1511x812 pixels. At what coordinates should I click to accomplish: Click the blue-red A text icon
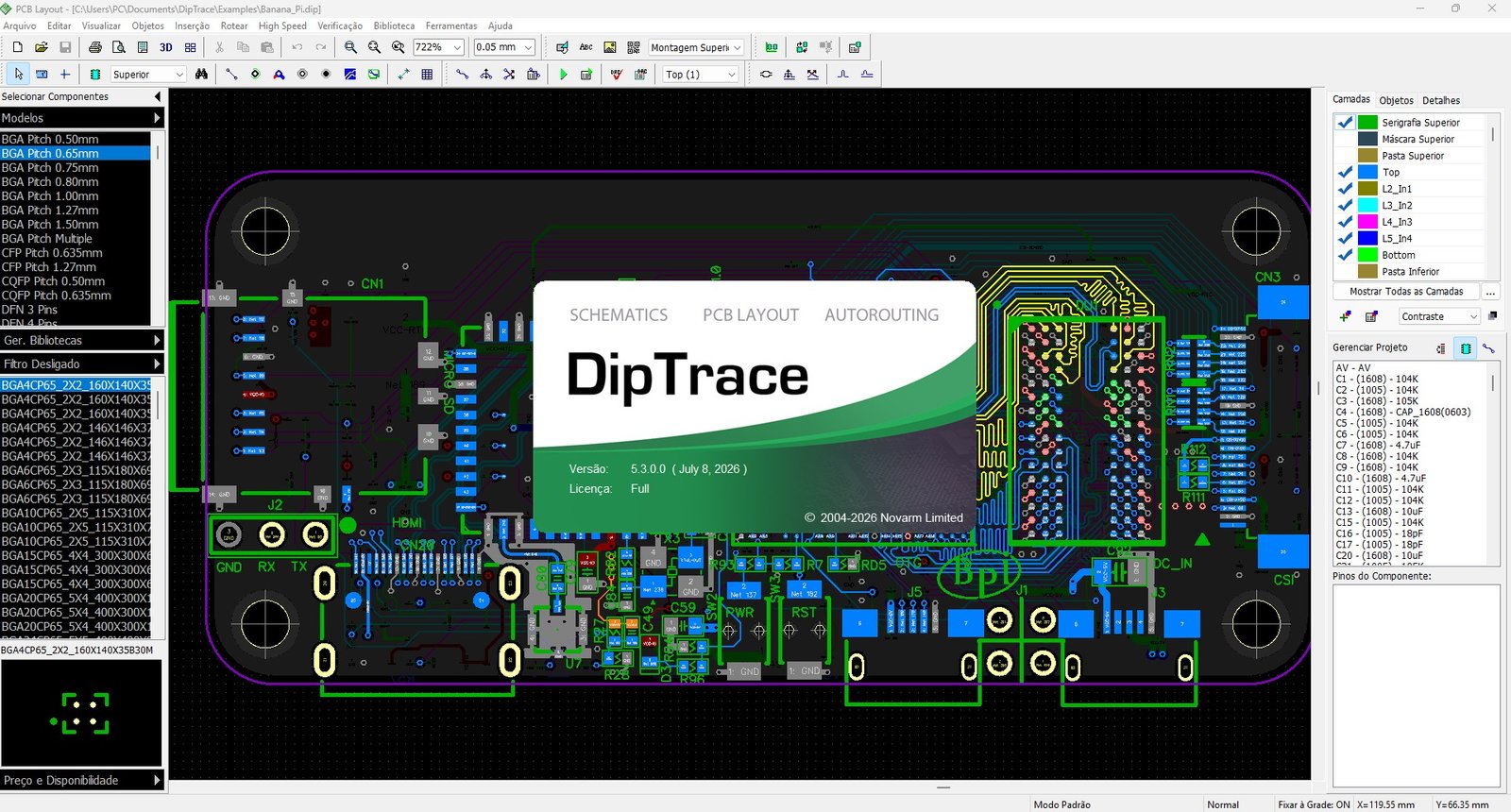click(x=279, y=74)
